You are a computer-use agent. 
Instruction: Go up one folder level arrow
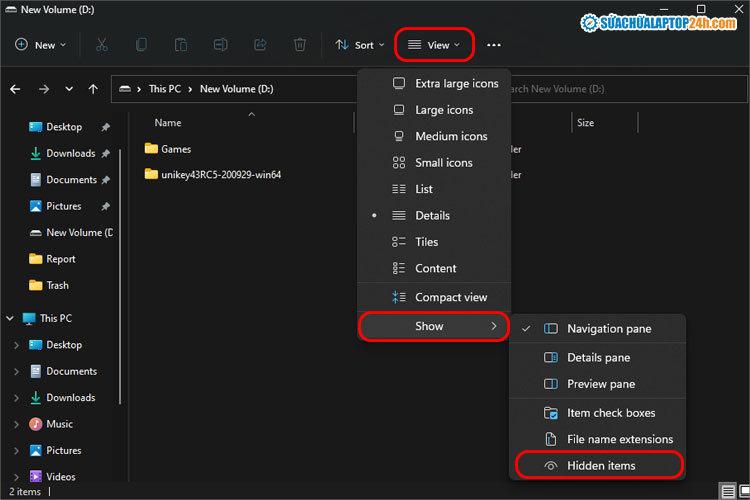click(x=93, y=89)
